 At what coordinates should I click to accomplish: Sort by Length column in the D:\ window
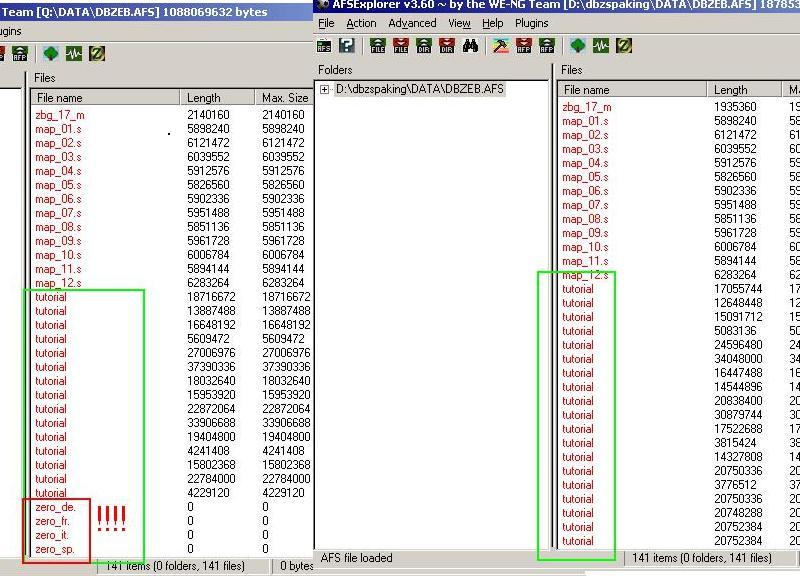(744, 90)
